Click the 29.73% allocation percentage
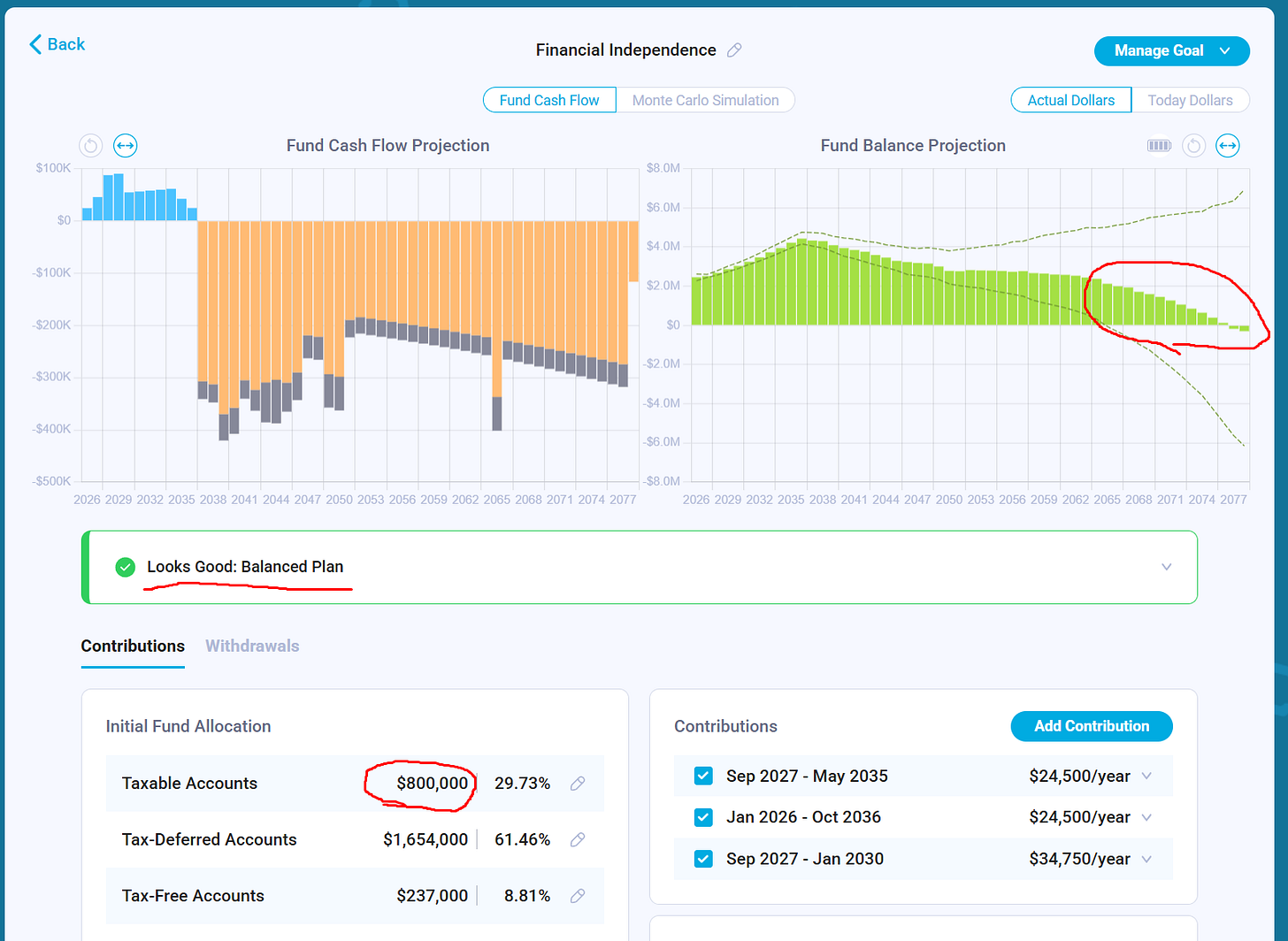Viewport: 1288px width, 941px height. point(522,784)
